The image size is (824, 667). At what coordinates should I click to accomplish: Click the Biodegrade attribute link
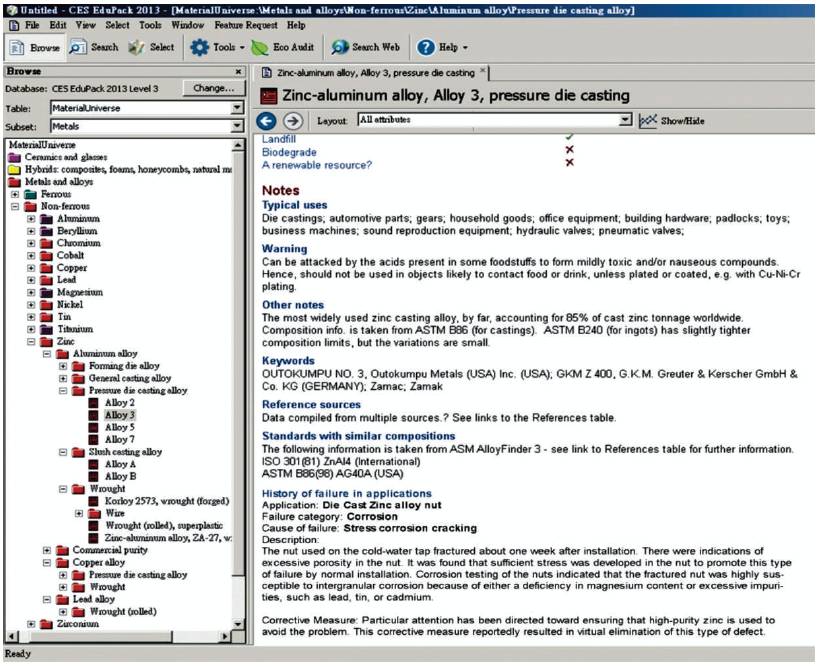289,152
